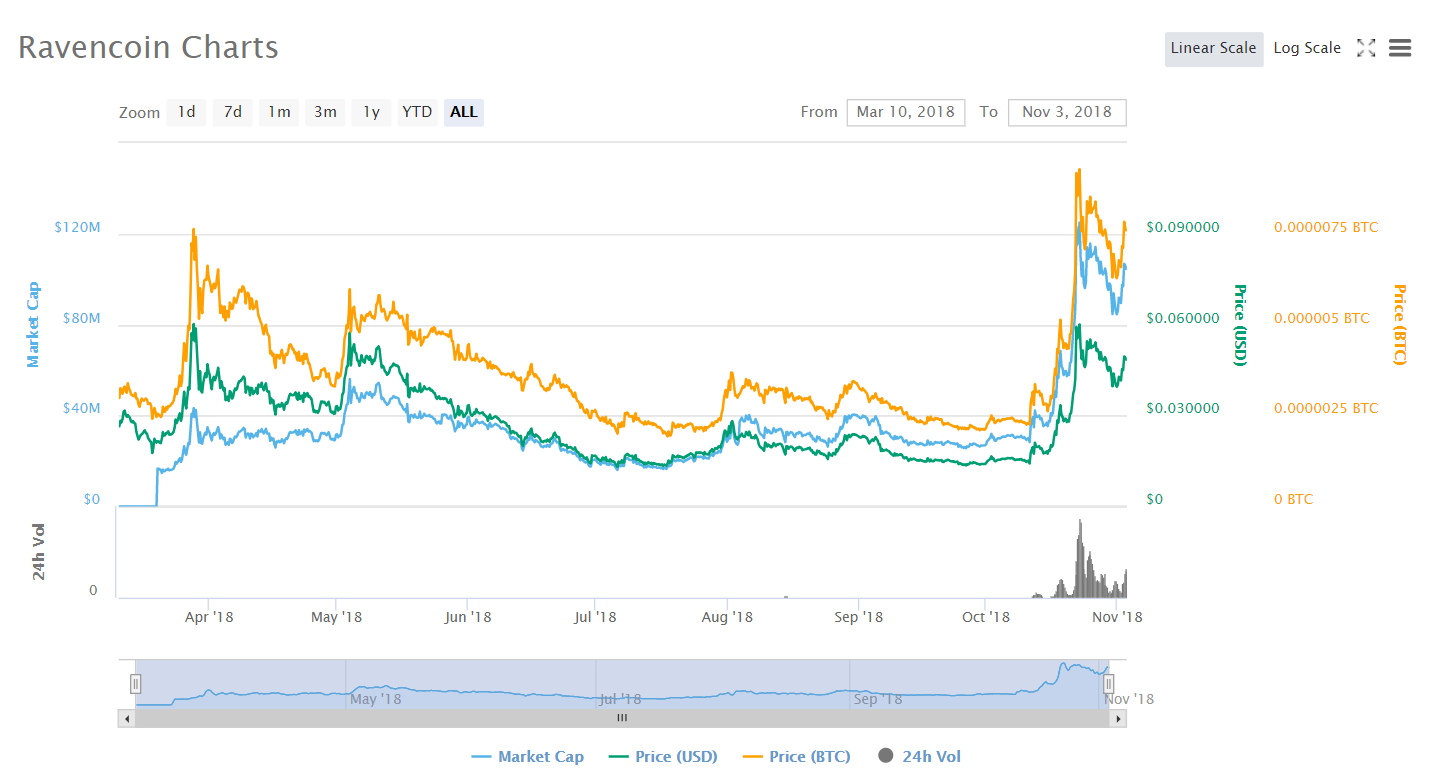
Task: Set zoom to 7d
Action: click(x=232, y=112)
